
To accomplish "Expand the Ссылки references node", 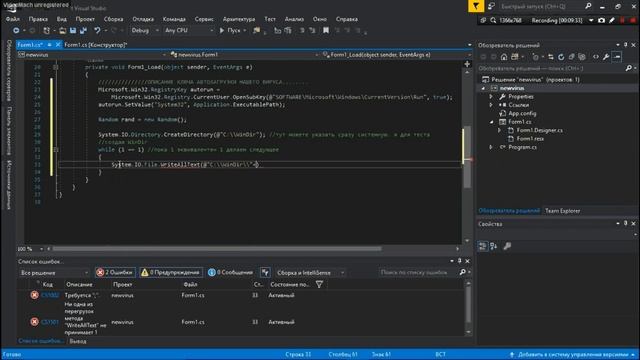I will [491, 105].
